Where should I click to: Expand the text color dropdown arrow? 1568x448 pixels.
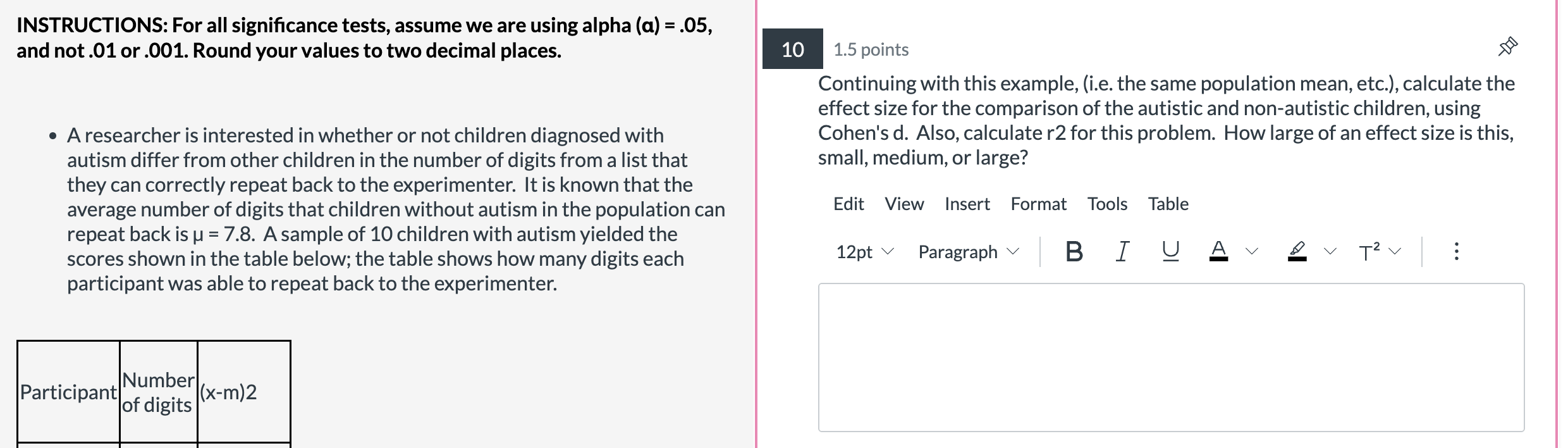pyautogui.click(x=1252, y=252)
